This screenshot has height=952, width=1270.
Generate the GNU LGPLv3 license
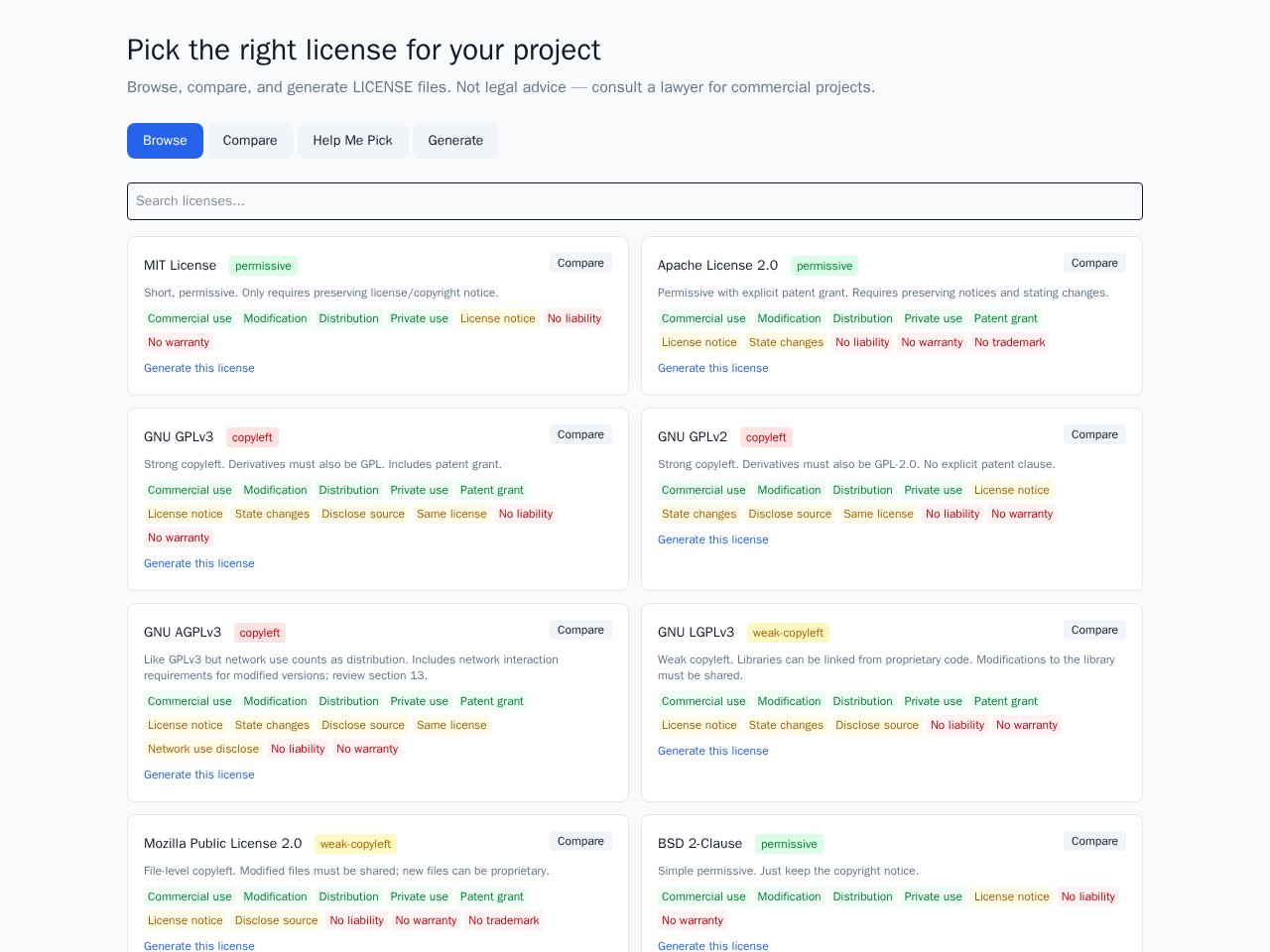tap(713, 751)
